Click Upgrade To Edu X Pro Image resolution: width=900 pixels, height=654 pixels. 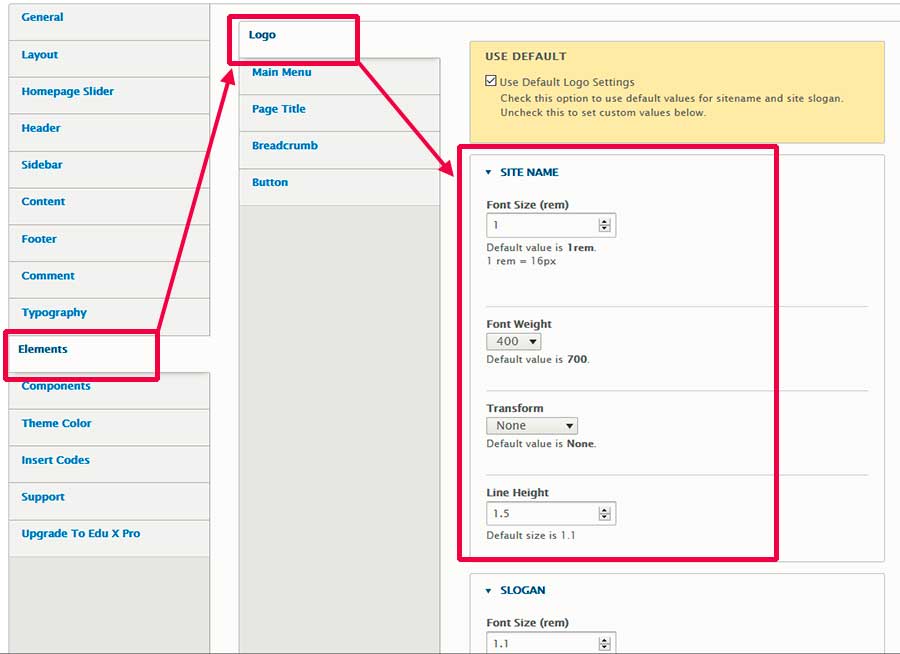[80, 534]
